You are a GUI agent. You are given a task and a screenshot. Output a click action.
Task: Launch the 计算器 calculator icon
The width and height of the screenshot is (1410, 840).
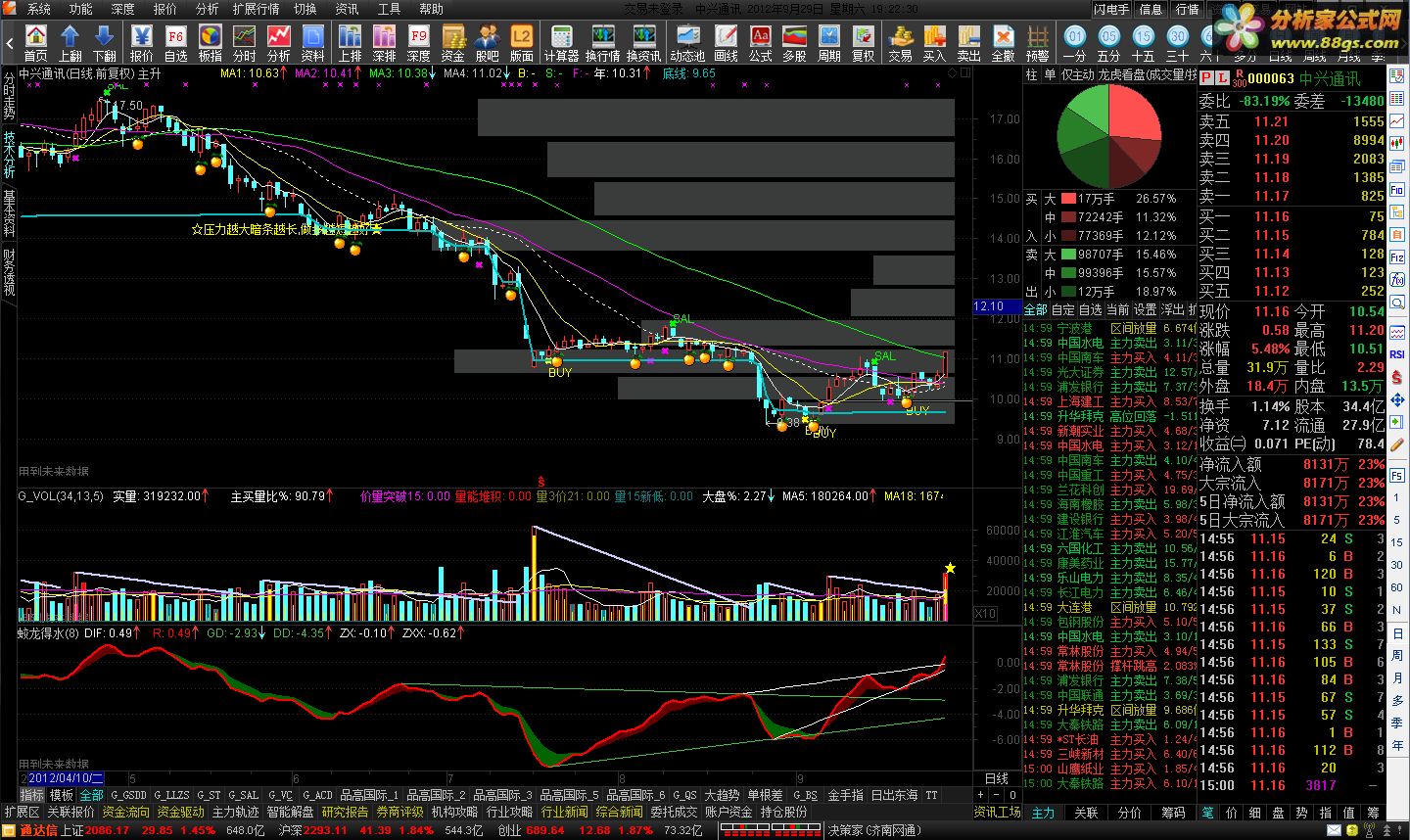(x=561, y=43)
